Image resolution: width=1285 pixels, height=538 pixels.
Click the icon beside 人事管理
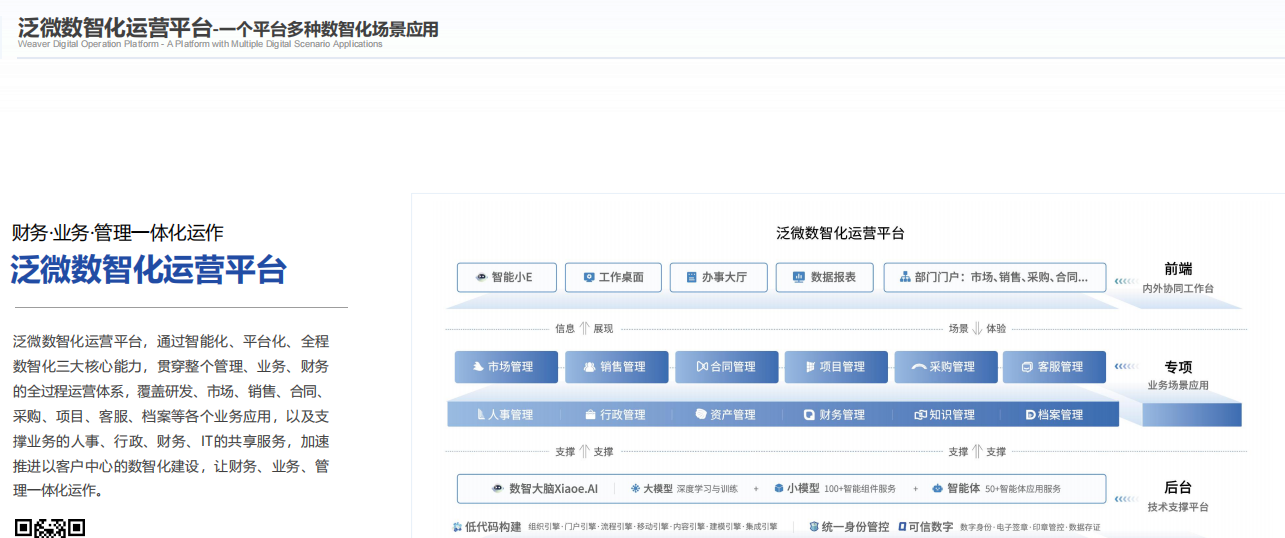pyautogui.click(x=481, y=415)
